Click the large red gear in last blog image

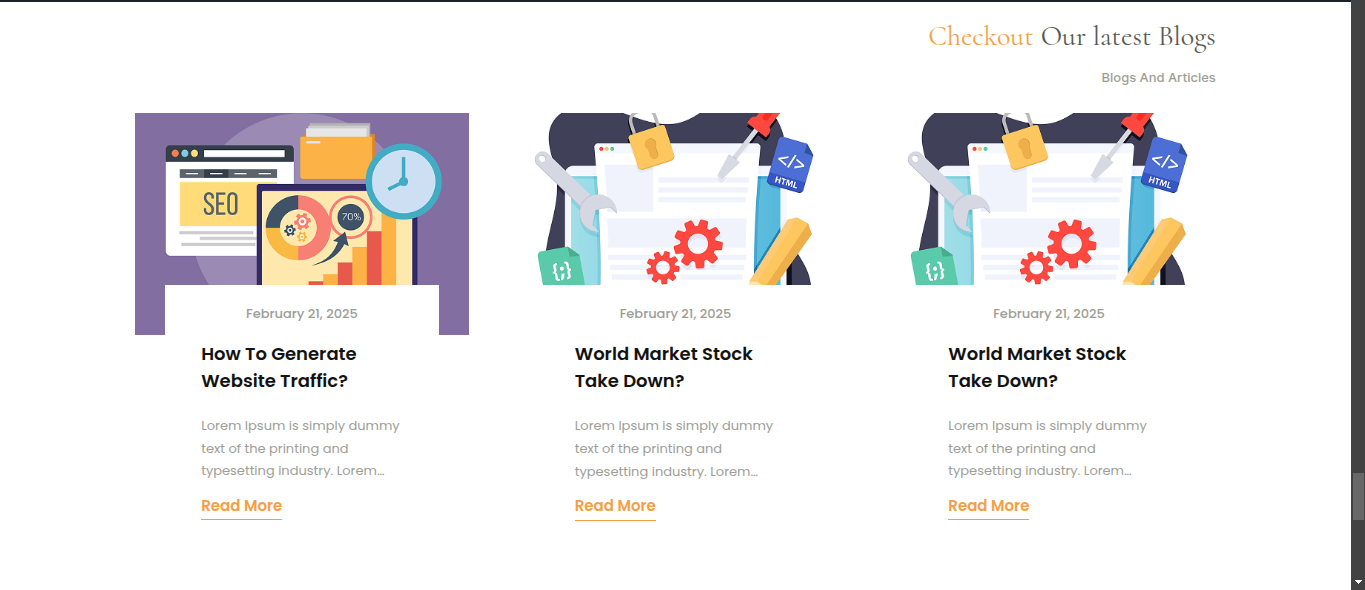[x=1071, y=243]
